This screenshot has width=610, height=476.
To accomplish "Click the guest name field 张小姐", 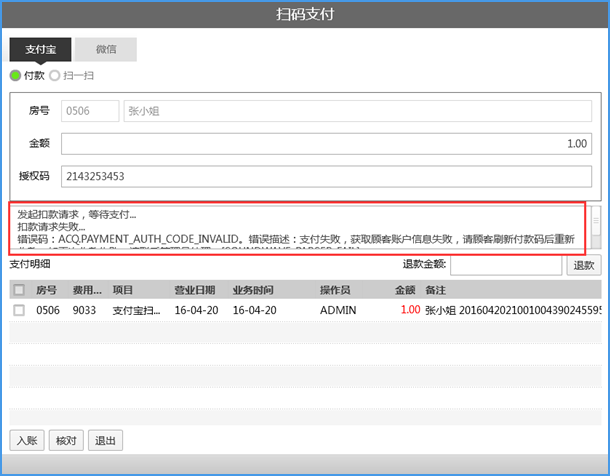I will [358, 111].
